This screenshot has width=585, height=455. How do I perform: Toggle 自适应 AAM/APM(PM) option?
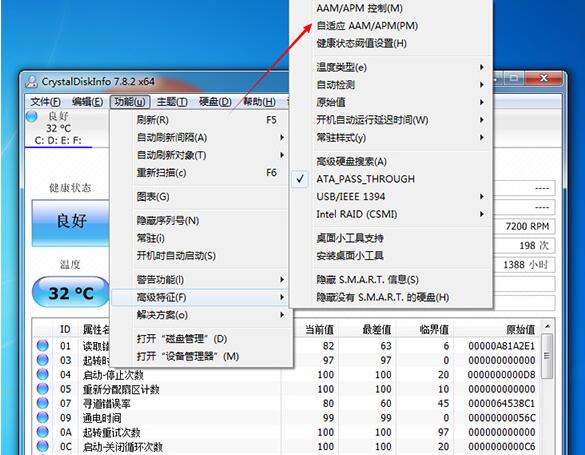tap(391, 26)
